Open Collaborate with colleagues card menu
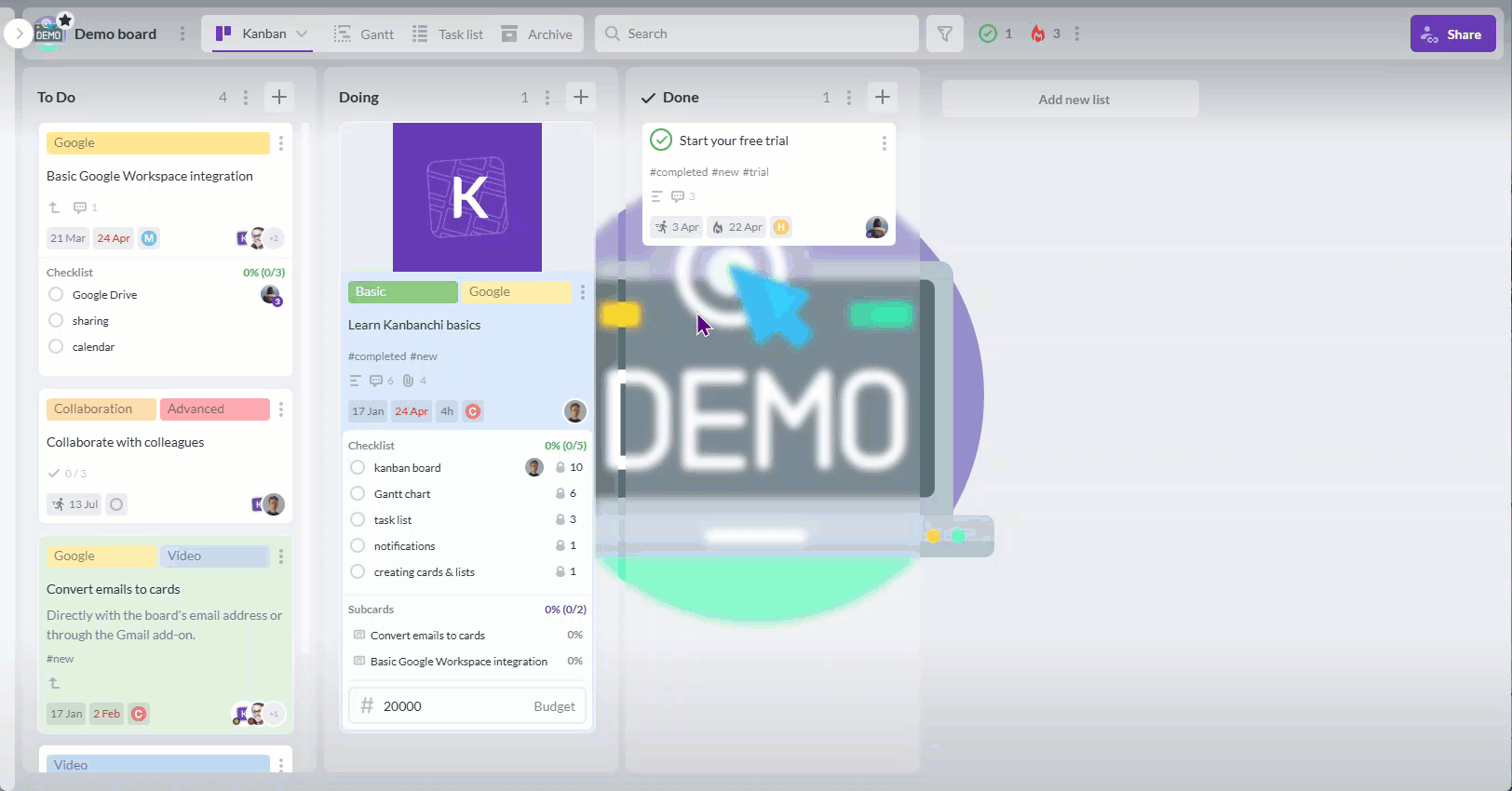 (281, 409)
